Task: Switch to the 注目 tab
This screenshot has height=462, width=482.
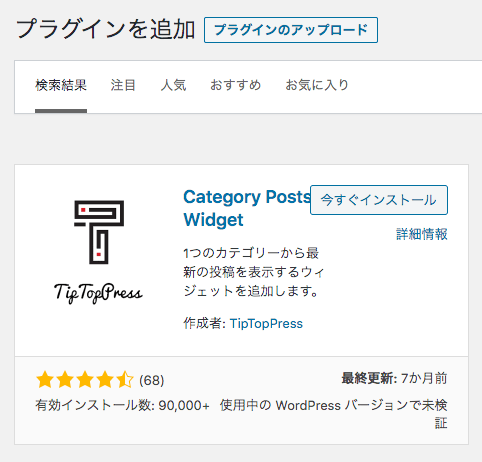Action: point(123,85)
